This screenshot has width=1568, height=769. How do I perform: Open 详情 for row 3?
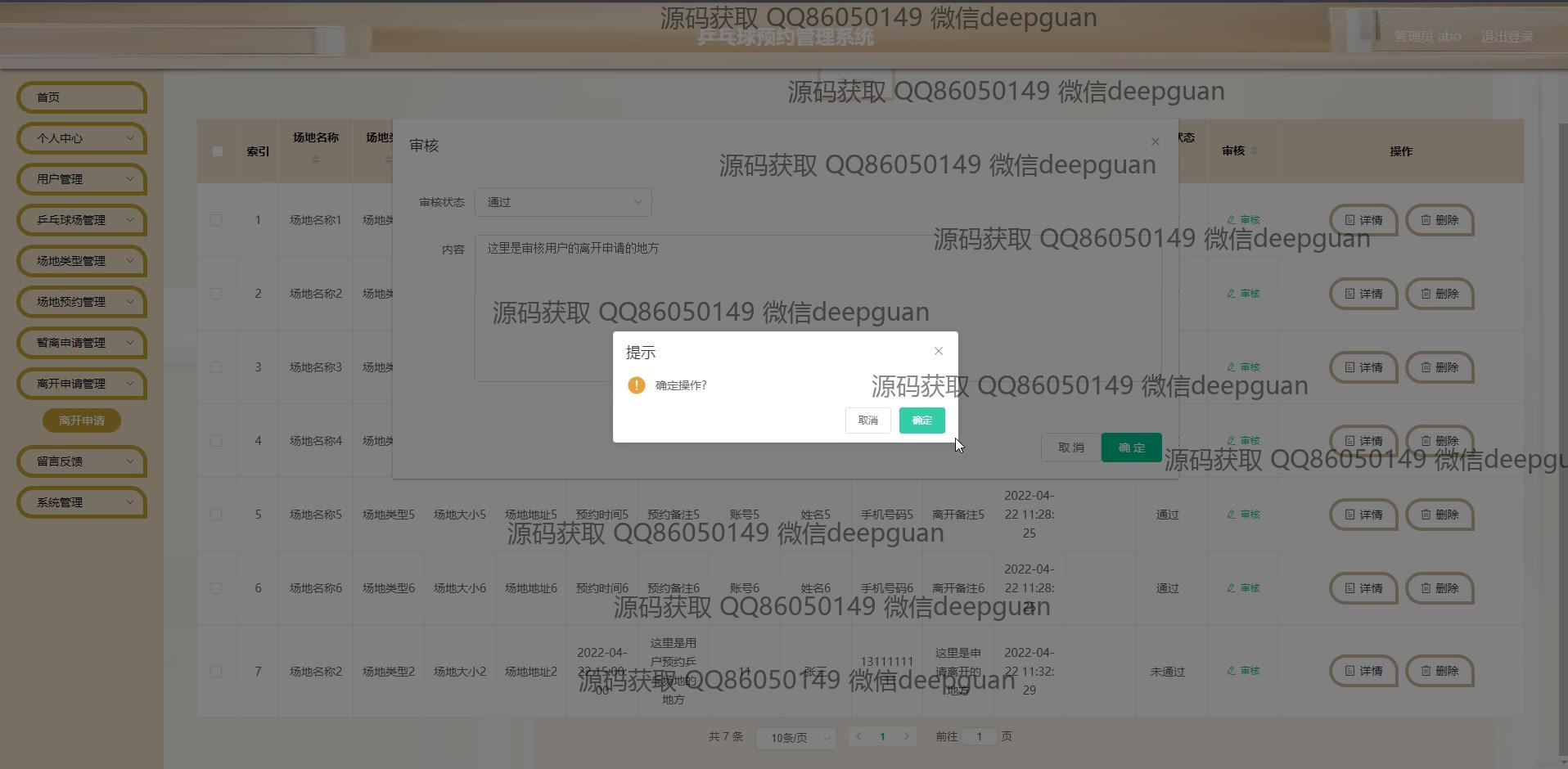pyautogui.click(x=1363, y=367)
